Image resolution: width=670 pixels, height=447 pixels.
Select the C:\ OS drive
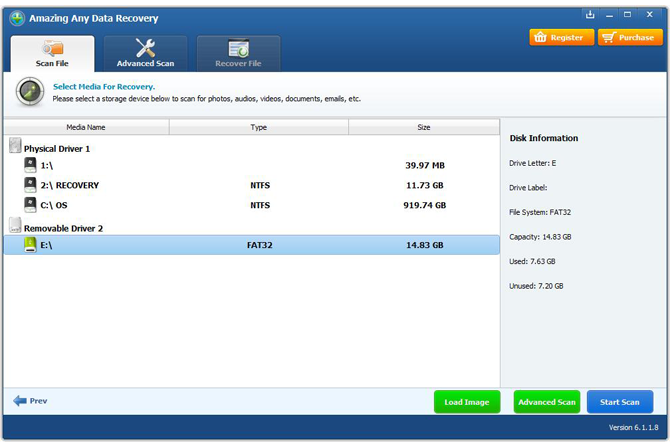pyautogui.click(x=252, y=205)
